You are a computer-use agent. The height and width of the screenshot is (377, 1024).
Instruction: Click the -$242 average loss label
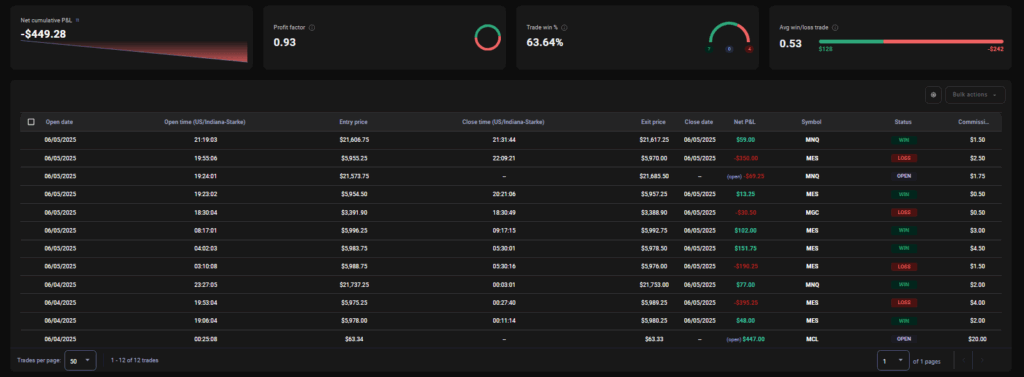tap(995, 49)
